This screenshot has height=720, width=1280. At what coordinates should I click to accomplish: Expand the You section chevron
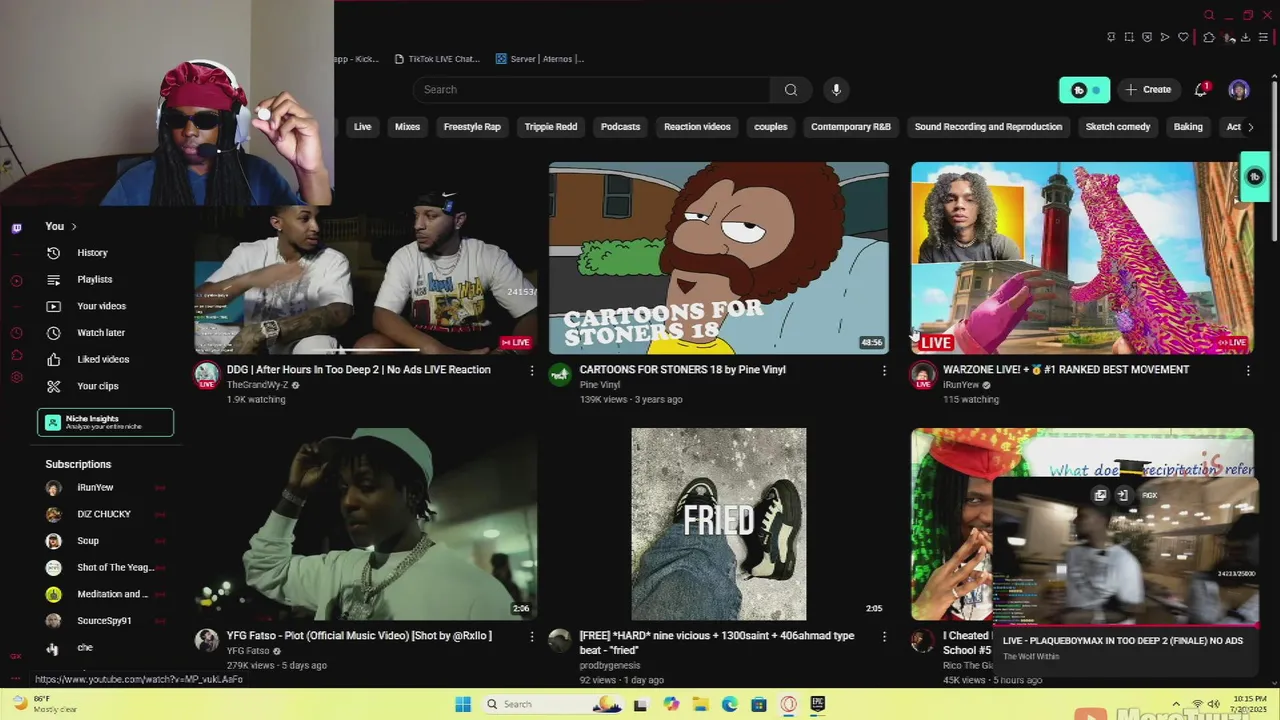(74, 227)
